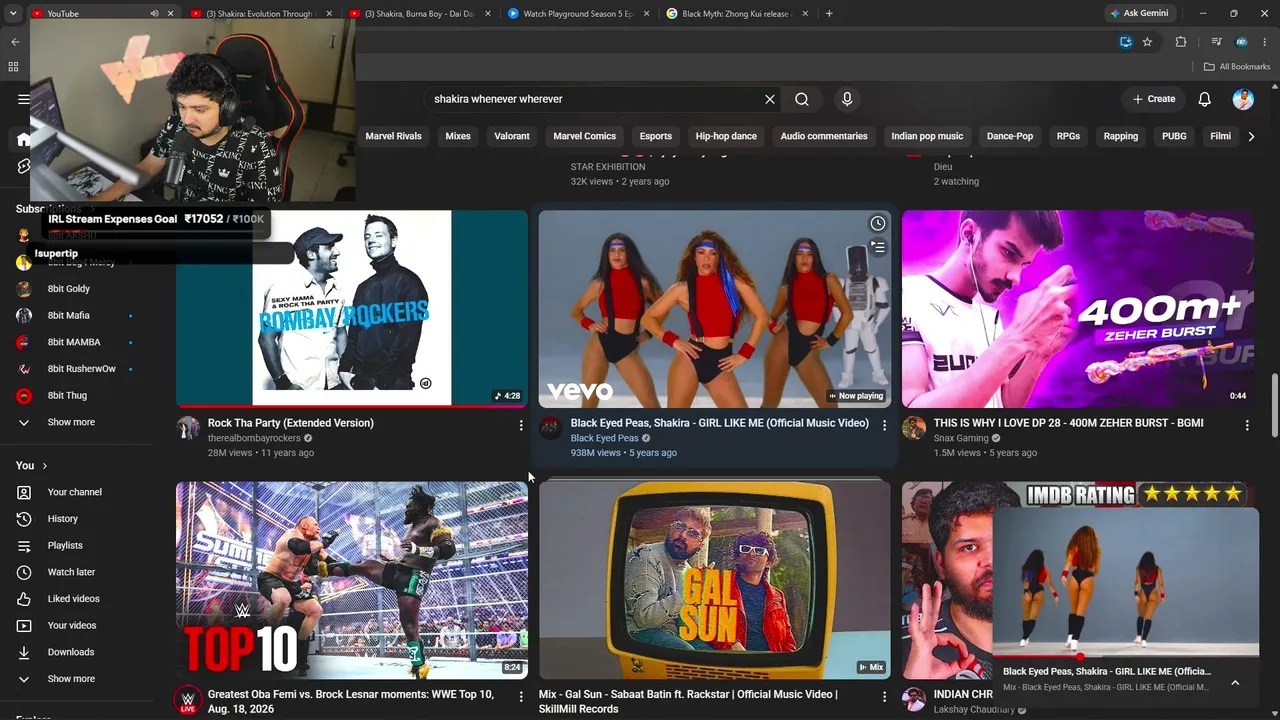Open options menu for Zeher Burst video

pyautogui.click(x=1247, y=425)
